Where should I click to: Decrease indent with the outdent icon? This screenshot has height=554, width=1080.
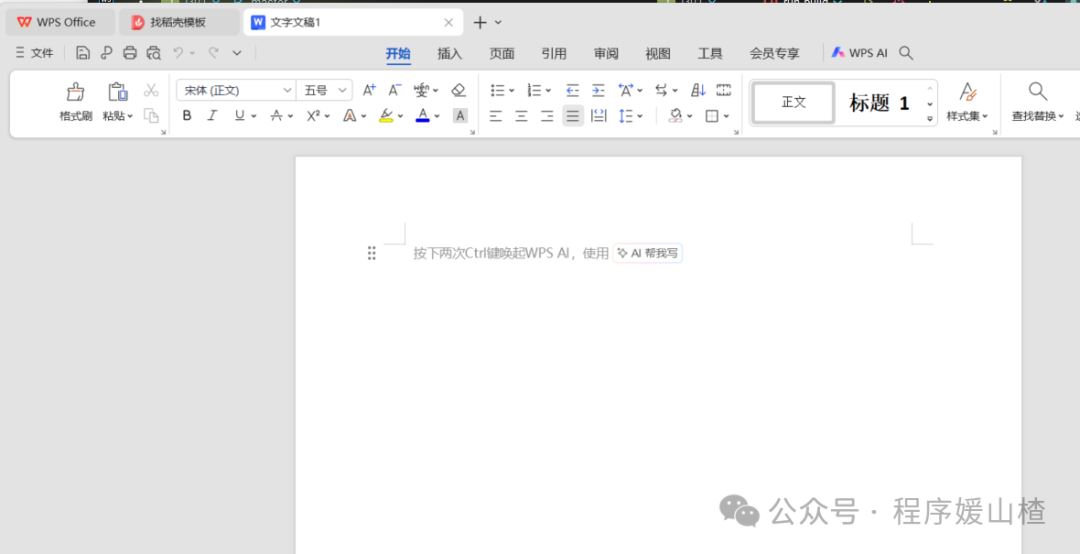(x=572, y=90)
